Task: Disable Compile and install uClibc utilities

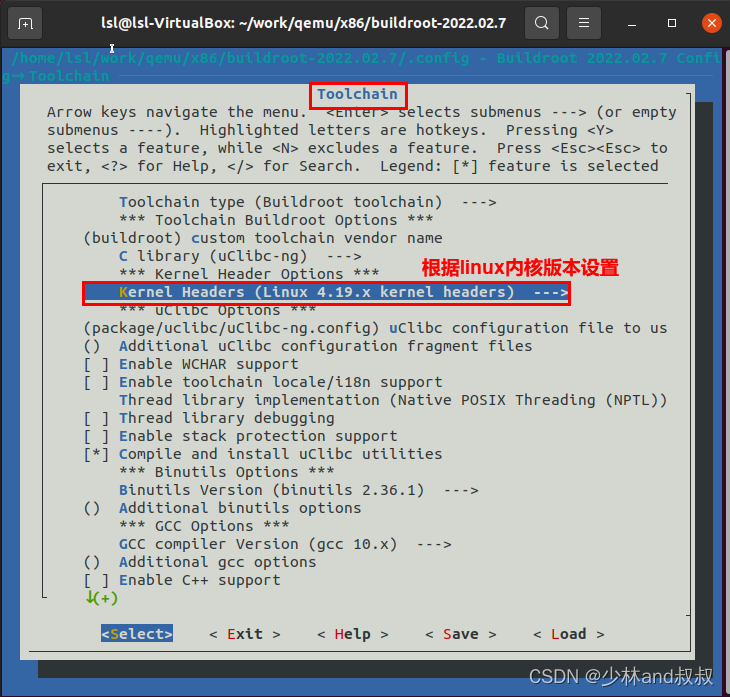Action: pyautogui.click(x=263, y=454)
